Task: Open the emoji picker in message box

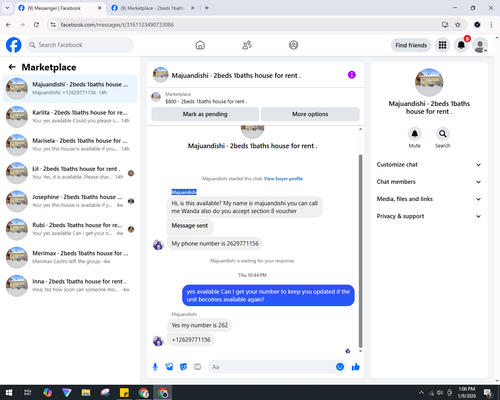Action: [x=340, y=367]
